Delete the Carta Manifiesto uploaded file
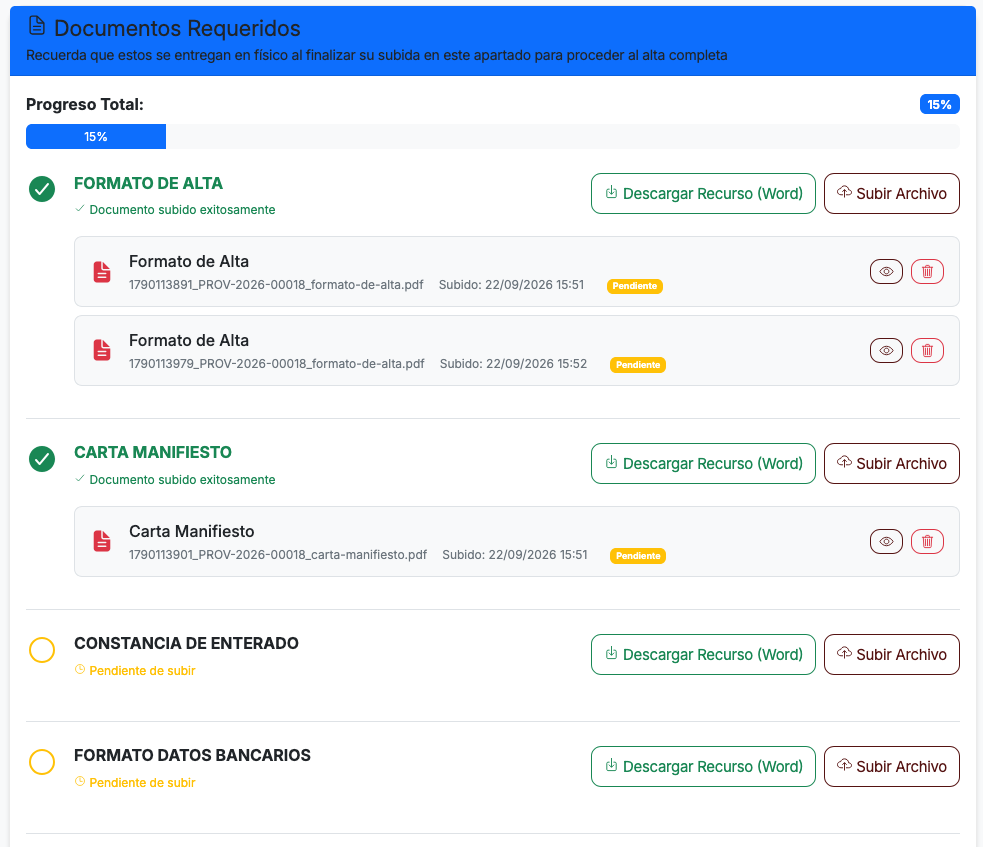The width and height of the screenshot is (983, 847). (x=927, y=542)
